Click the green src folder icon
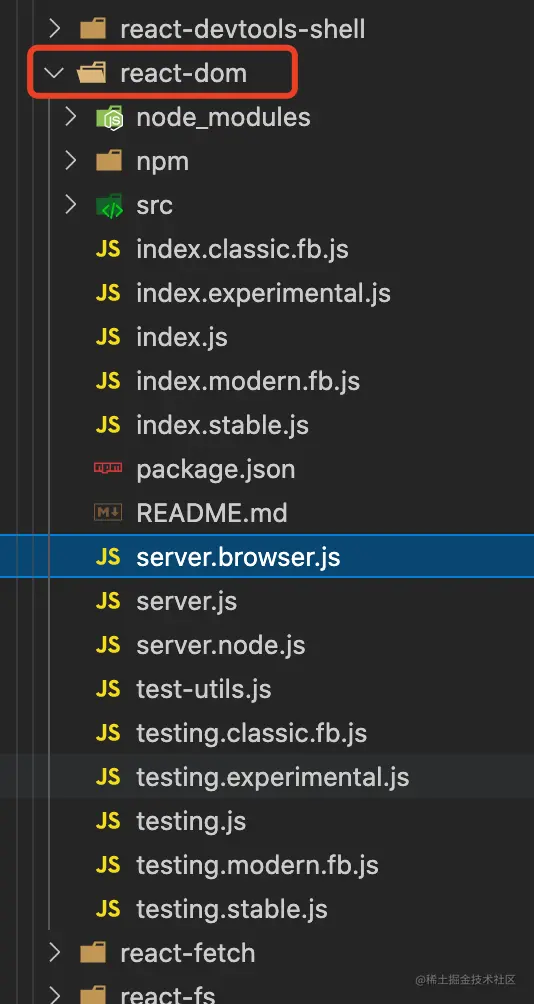Viewport: 534px width, 1004px height. [x=109, y=206]
